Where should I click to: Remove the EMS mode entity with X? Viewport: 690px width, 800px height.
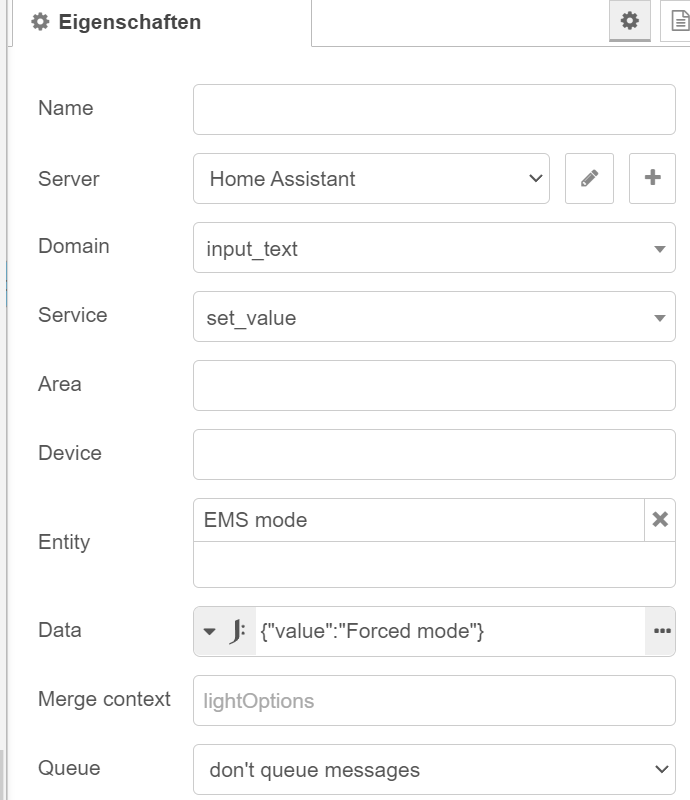tap(660, 519)
